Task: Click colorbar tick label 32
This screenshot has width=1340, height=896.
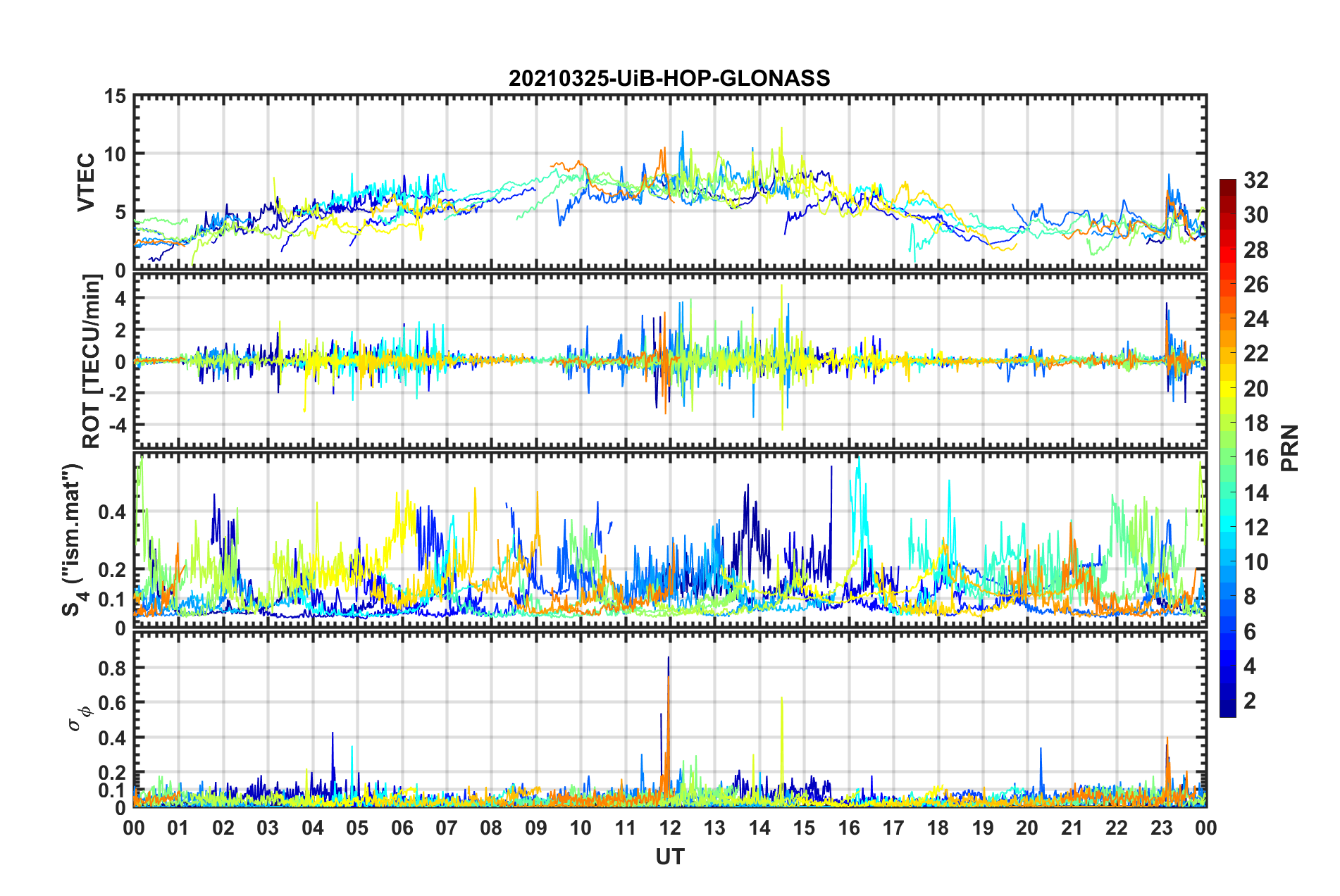Action: (x=1256, y=180)
